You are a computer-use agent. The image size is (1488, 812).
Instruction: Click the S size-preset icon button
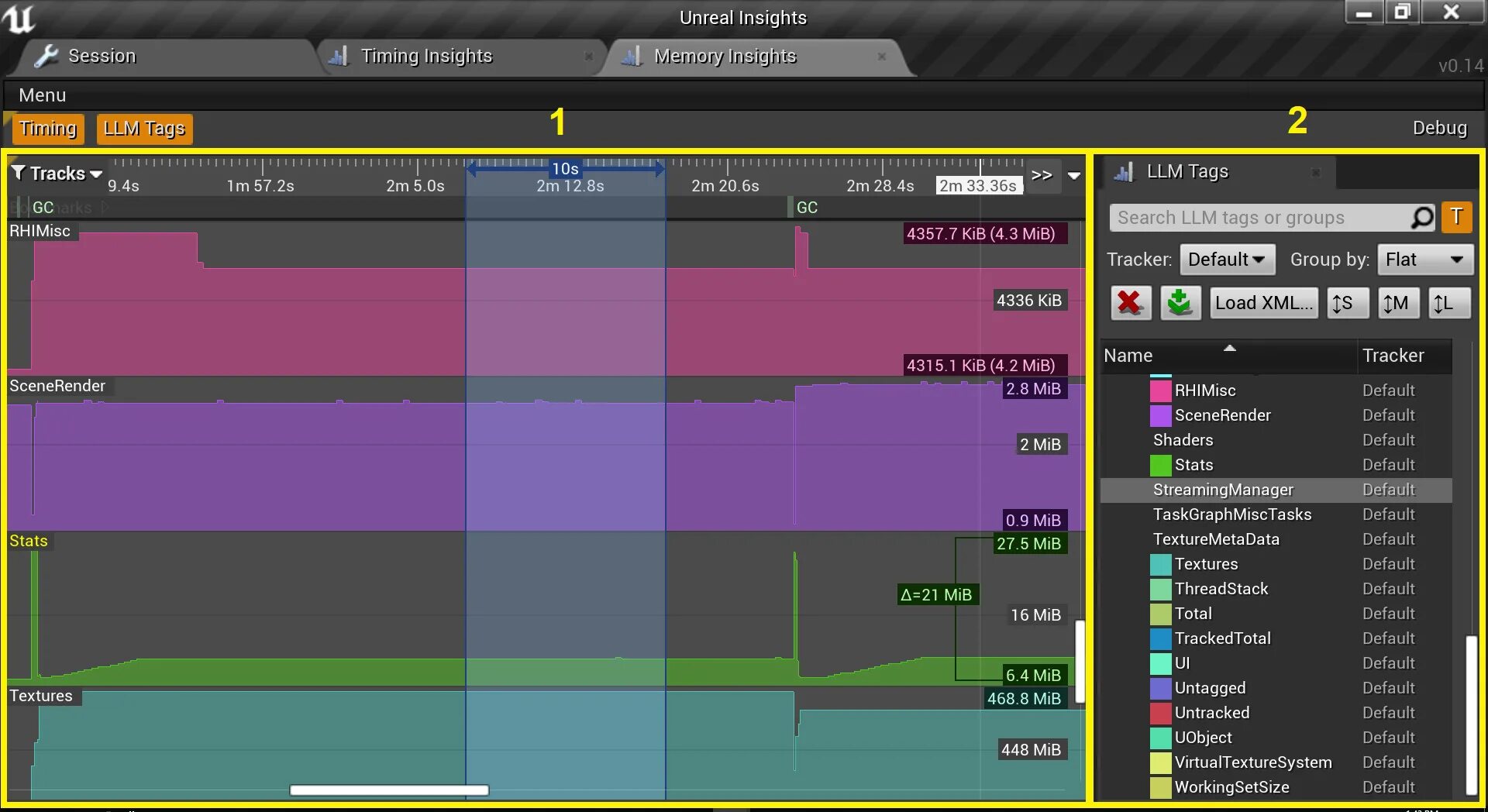point(1347,303)
